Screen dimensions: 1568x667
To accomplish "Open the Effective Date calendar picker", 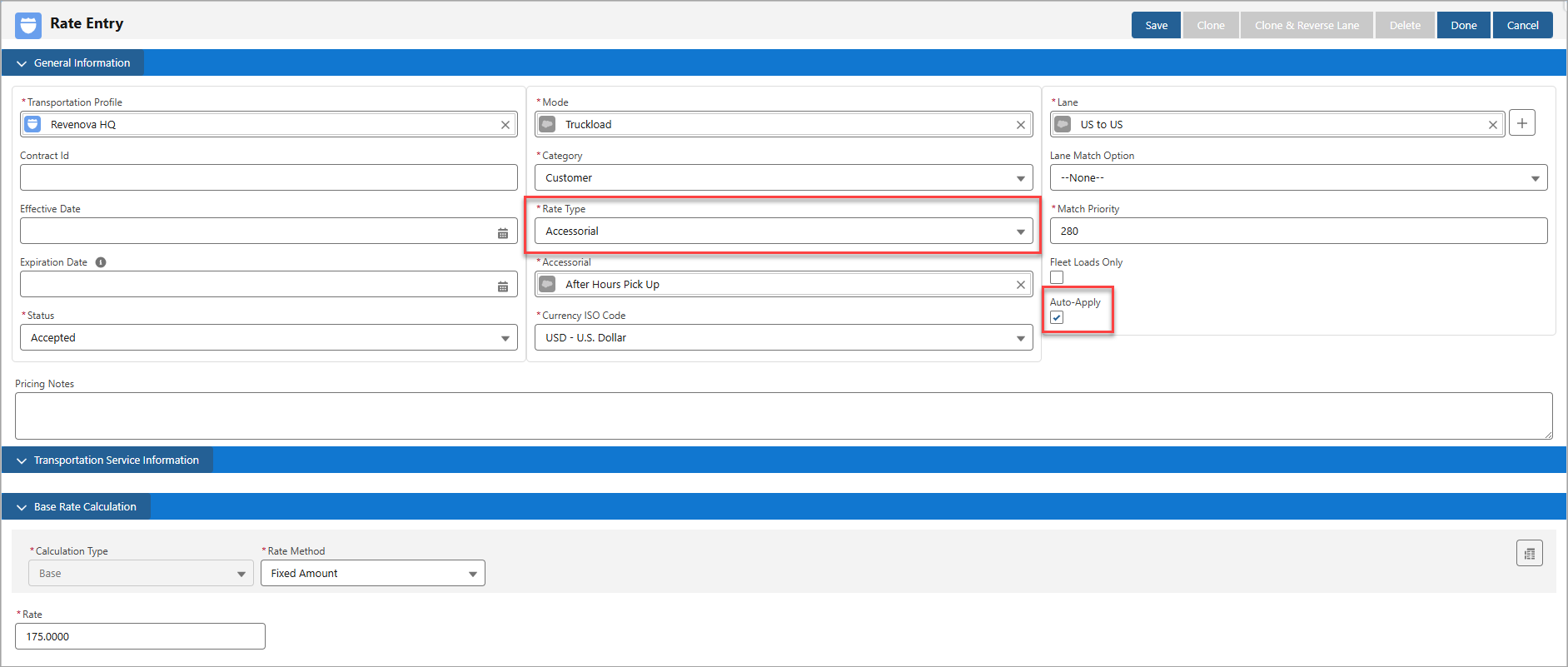I will [503, 233].
